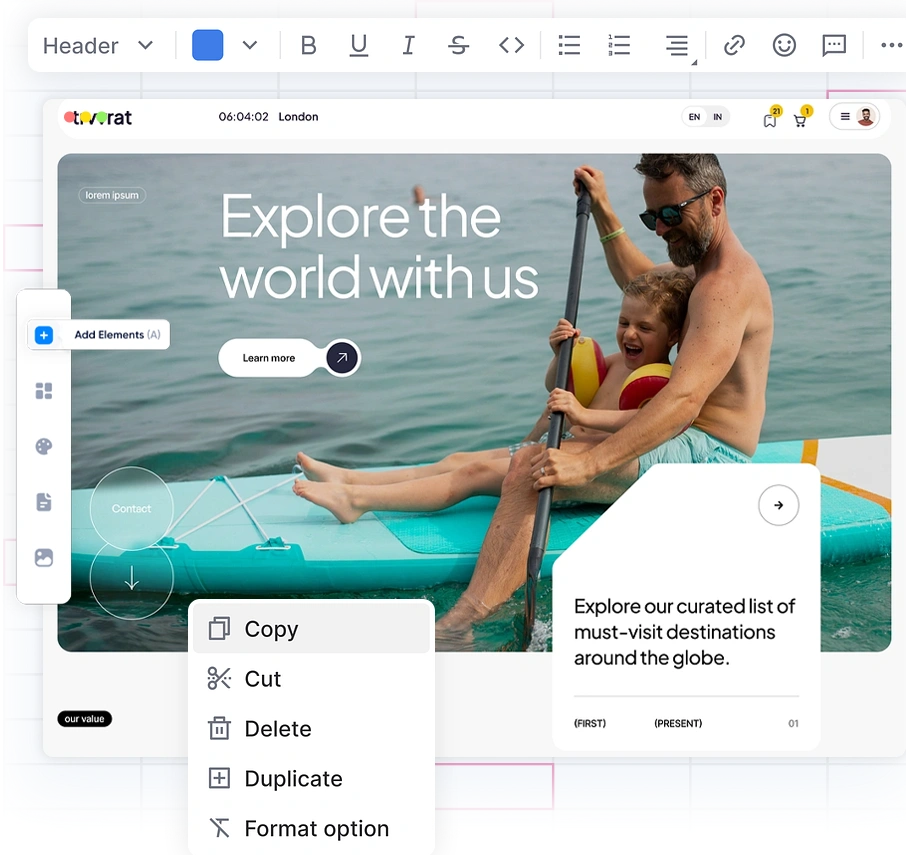The height and width of the screenshot is (855, 906).
Task: Insert a numbered list
Action: pyautogui.click(x=619, y=46)
